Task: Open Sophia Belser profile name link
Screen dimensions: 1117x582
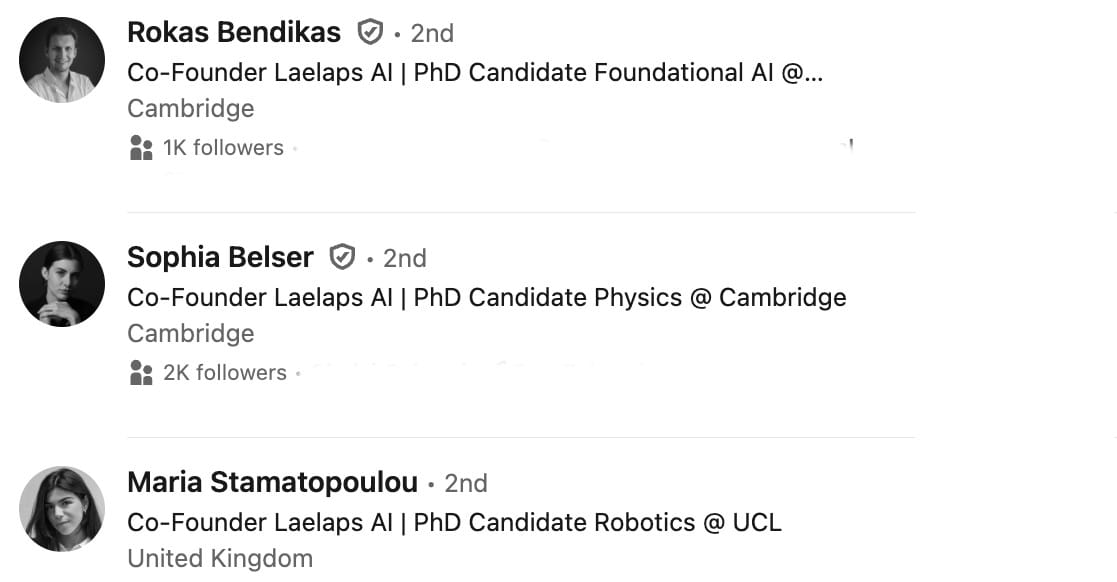Action: pyautogui.click(x=220, y=258)
